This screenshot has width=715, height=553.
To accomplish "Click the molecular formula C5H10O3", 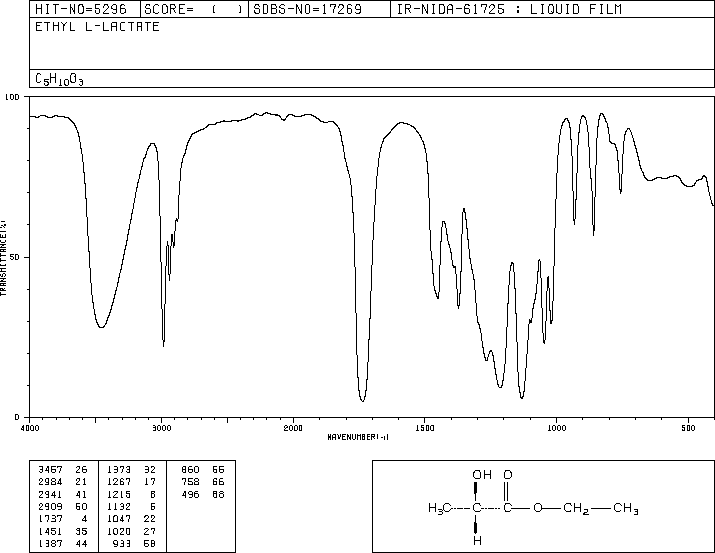I will pos(59,79).
